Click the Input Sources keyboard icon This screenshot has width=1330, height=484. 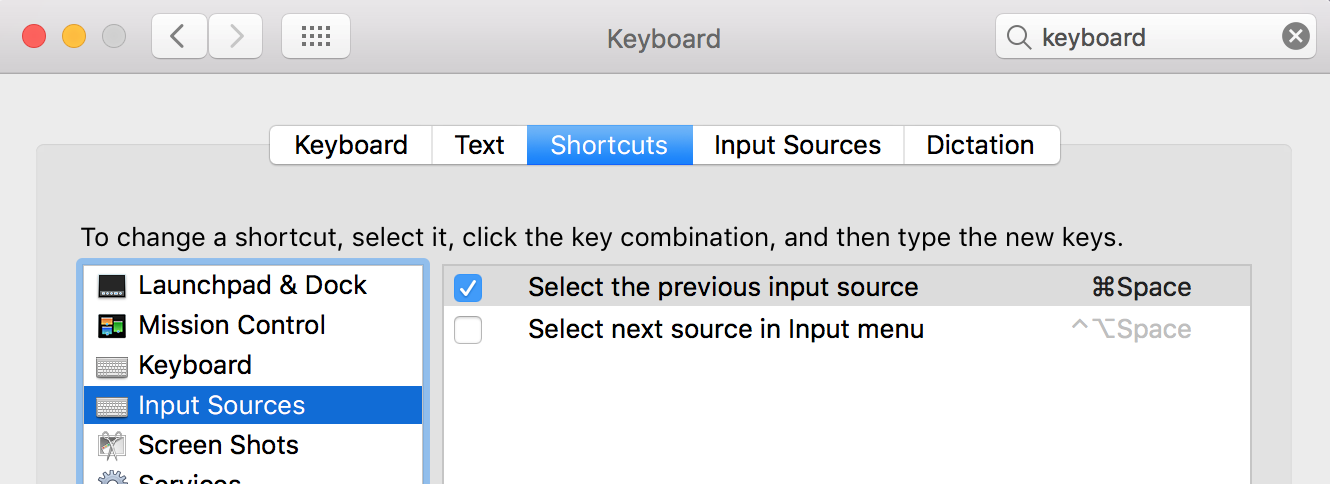pos(111,406)
